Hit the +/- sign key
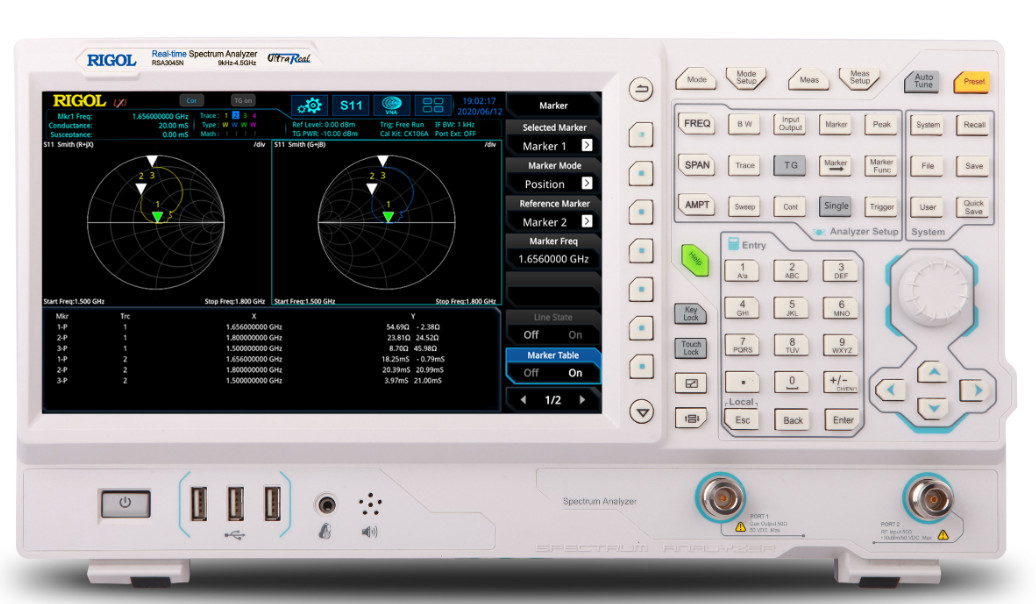 (x=841, y=382)
